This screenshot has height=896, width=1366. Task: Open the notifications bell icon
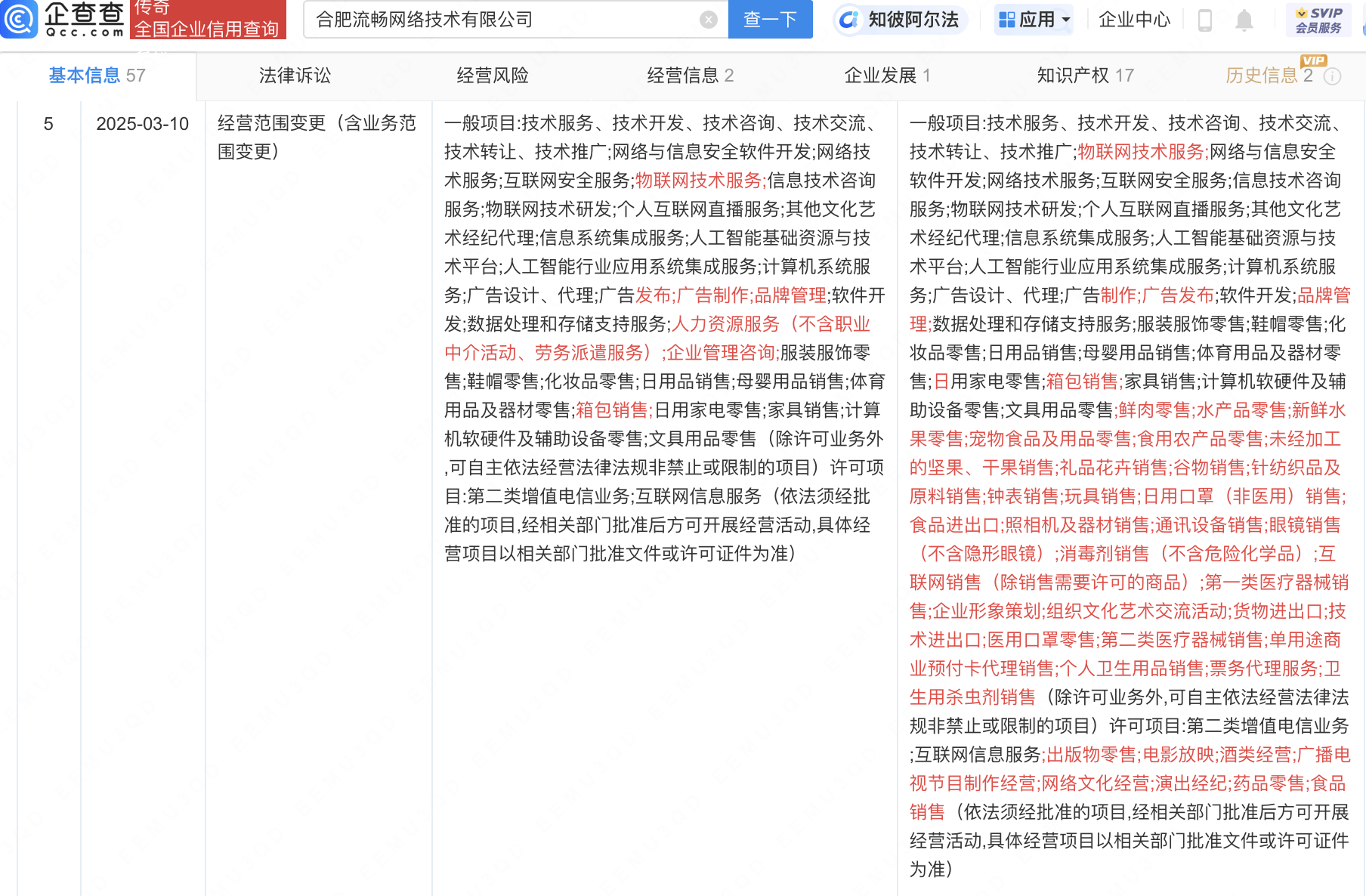pyautogui.click(x=1244, y=20)
